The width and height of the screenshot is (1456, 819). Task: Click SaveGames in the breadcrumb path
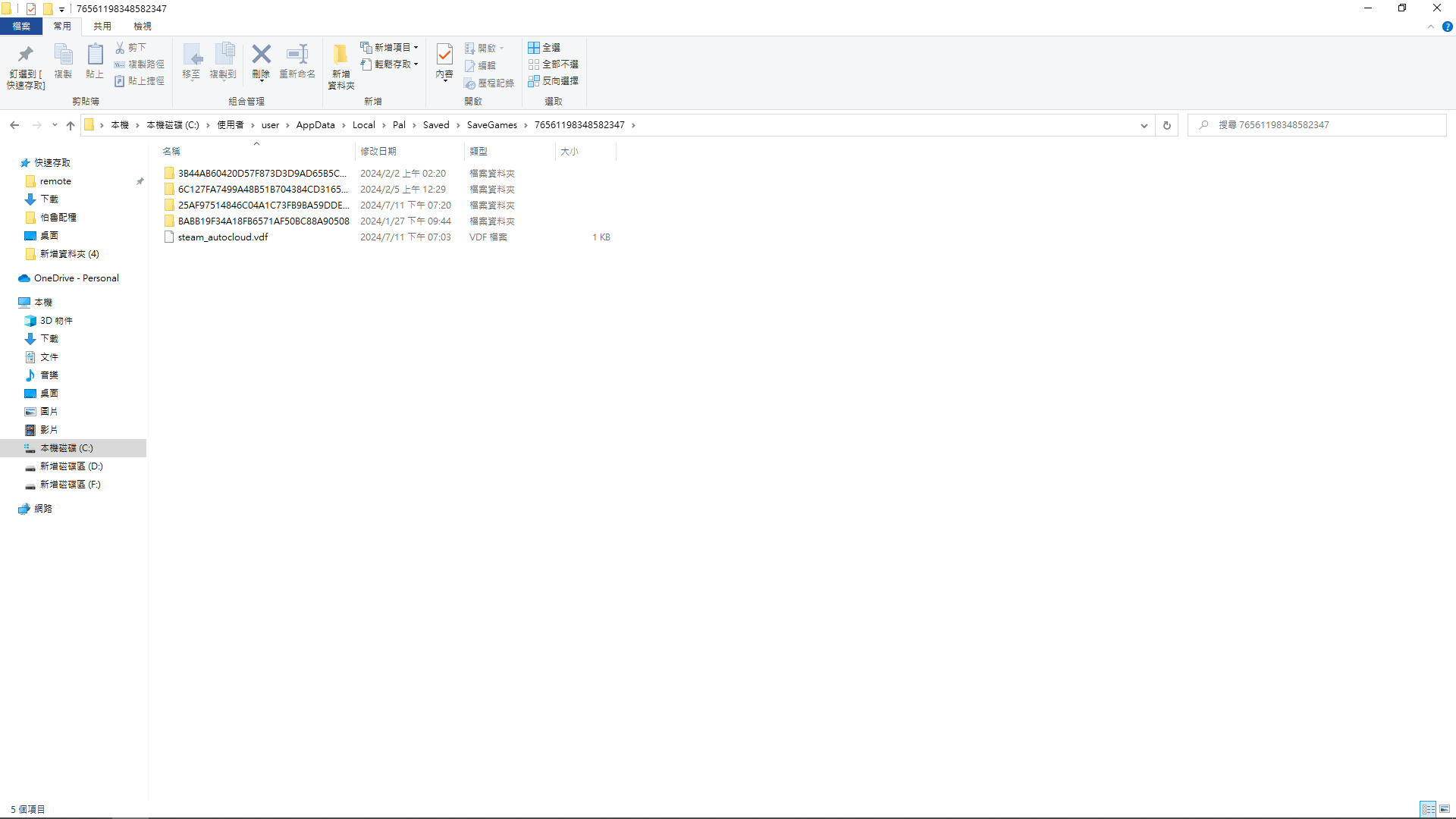[x=491, y=125]
